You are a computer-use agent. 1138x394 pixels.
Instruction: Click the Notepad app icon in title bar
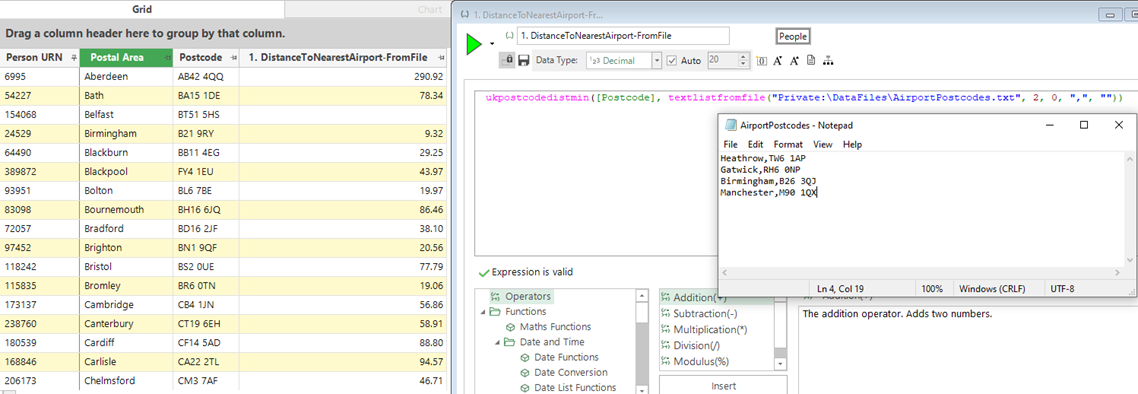731,126
